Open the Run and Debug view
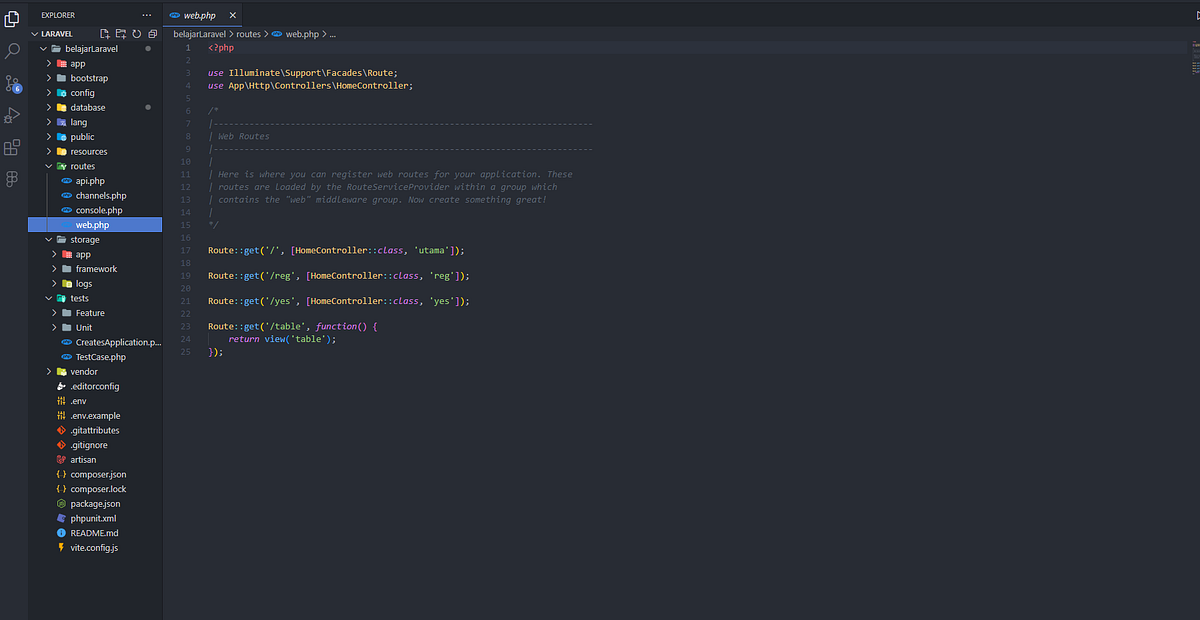 tap(13, 115)
